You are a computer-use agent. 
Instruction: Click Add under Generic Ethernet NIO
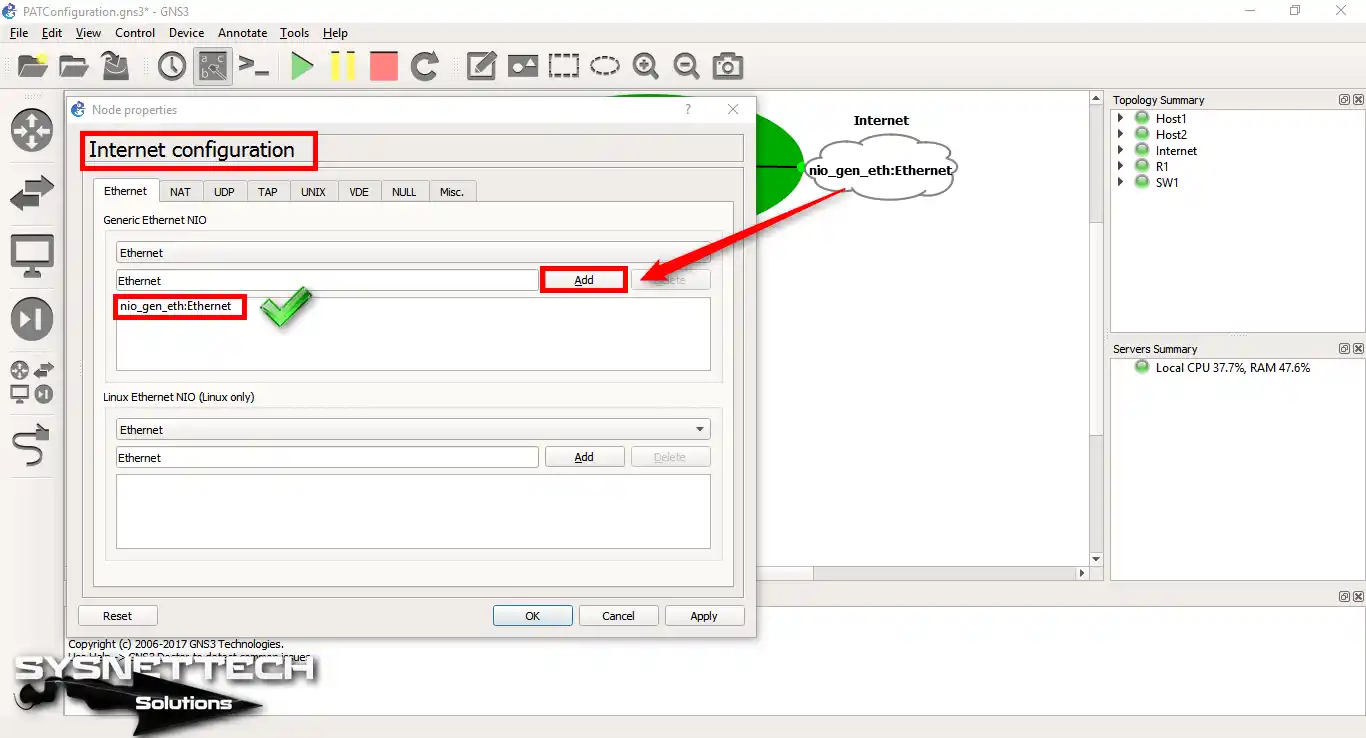point(583,279)
